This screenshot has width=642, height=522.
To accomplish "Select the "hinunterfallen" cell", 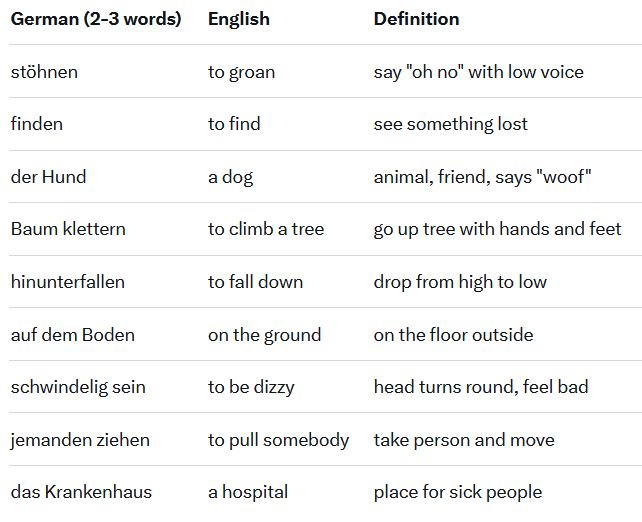I will coord(68,282).
